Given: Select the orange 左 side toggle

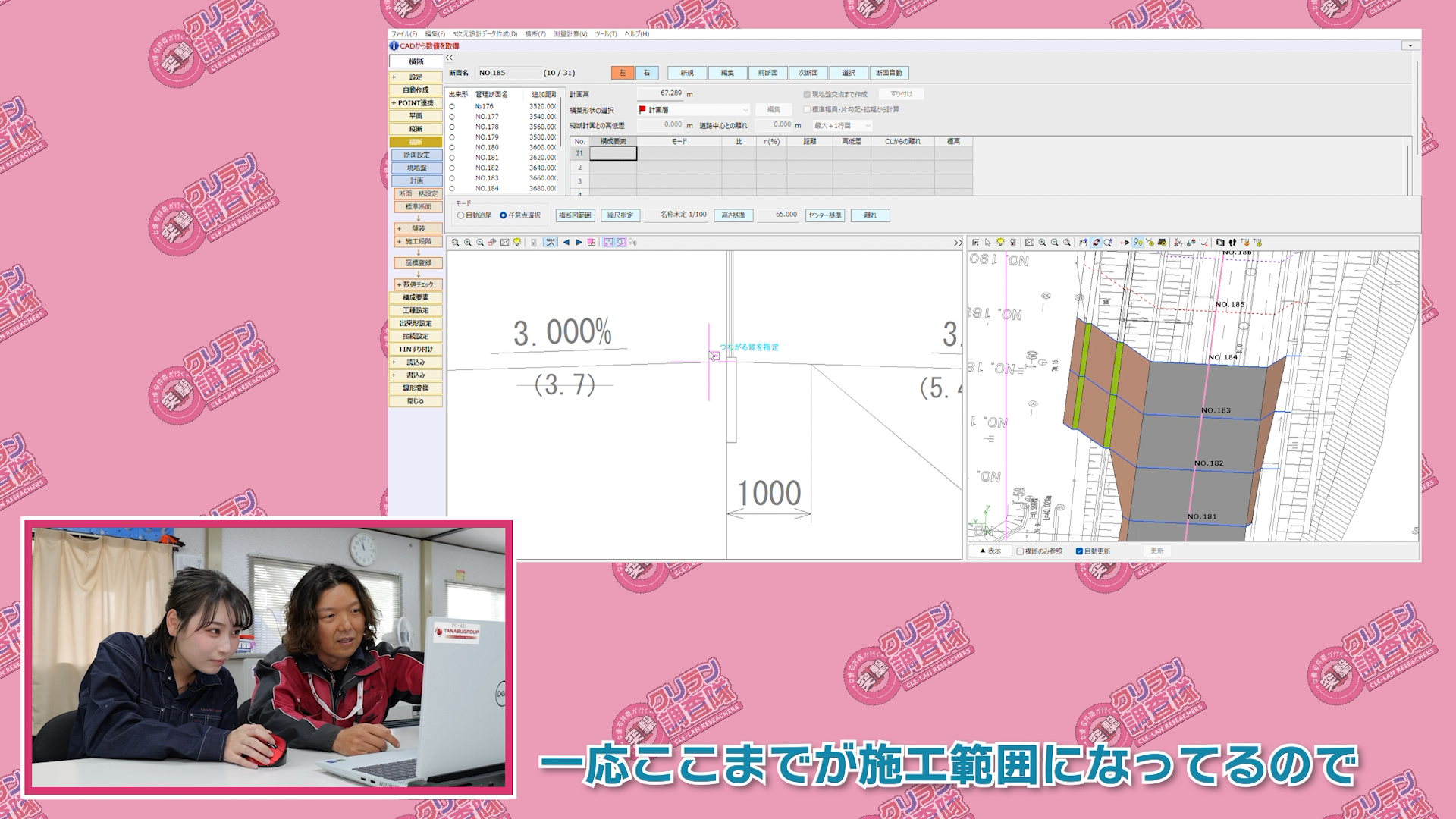Looking at the screenshot, I should (623, 73).
